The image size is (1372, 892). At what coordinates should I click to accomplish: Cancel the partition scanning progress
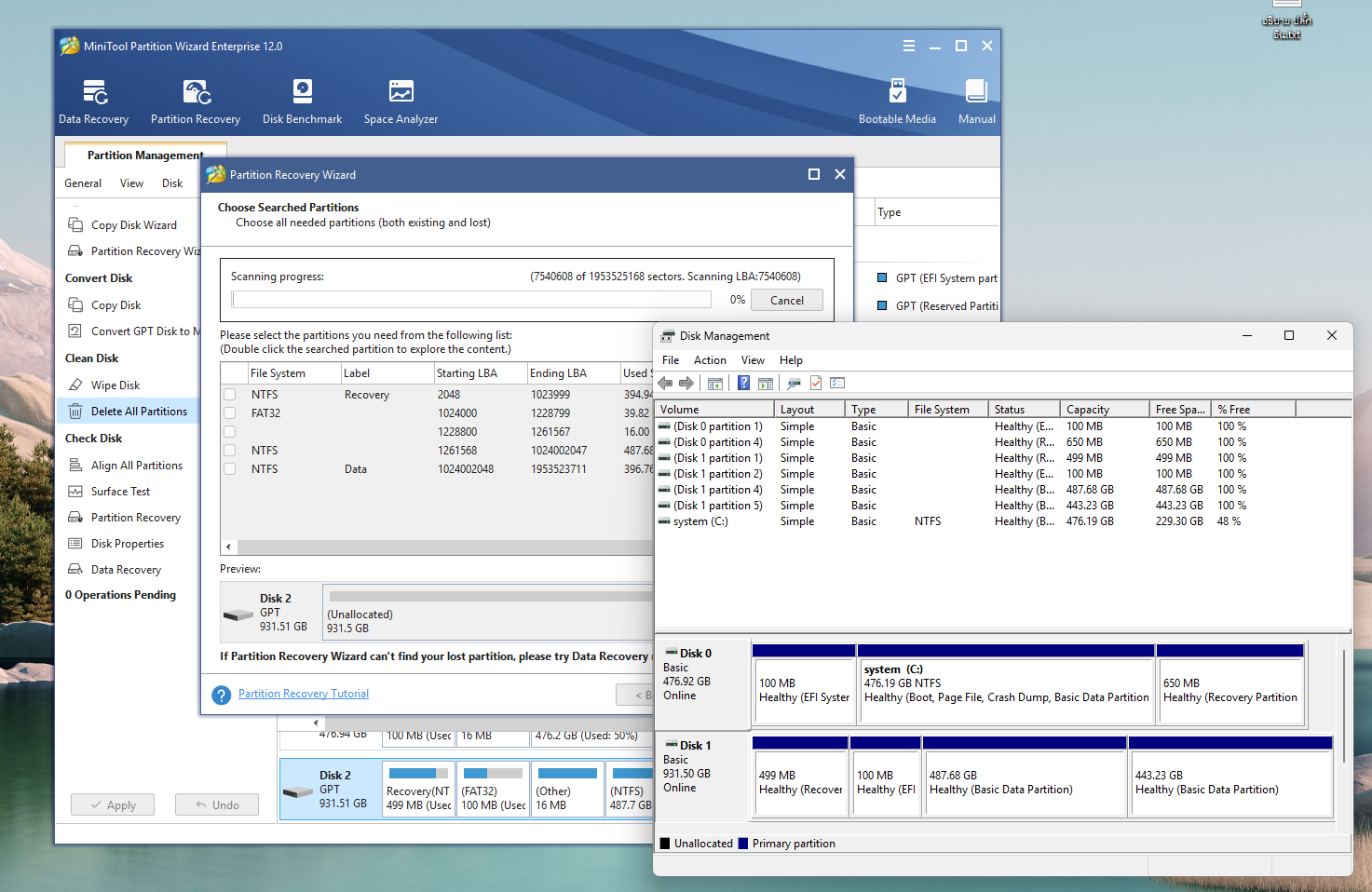pos(787,301)
